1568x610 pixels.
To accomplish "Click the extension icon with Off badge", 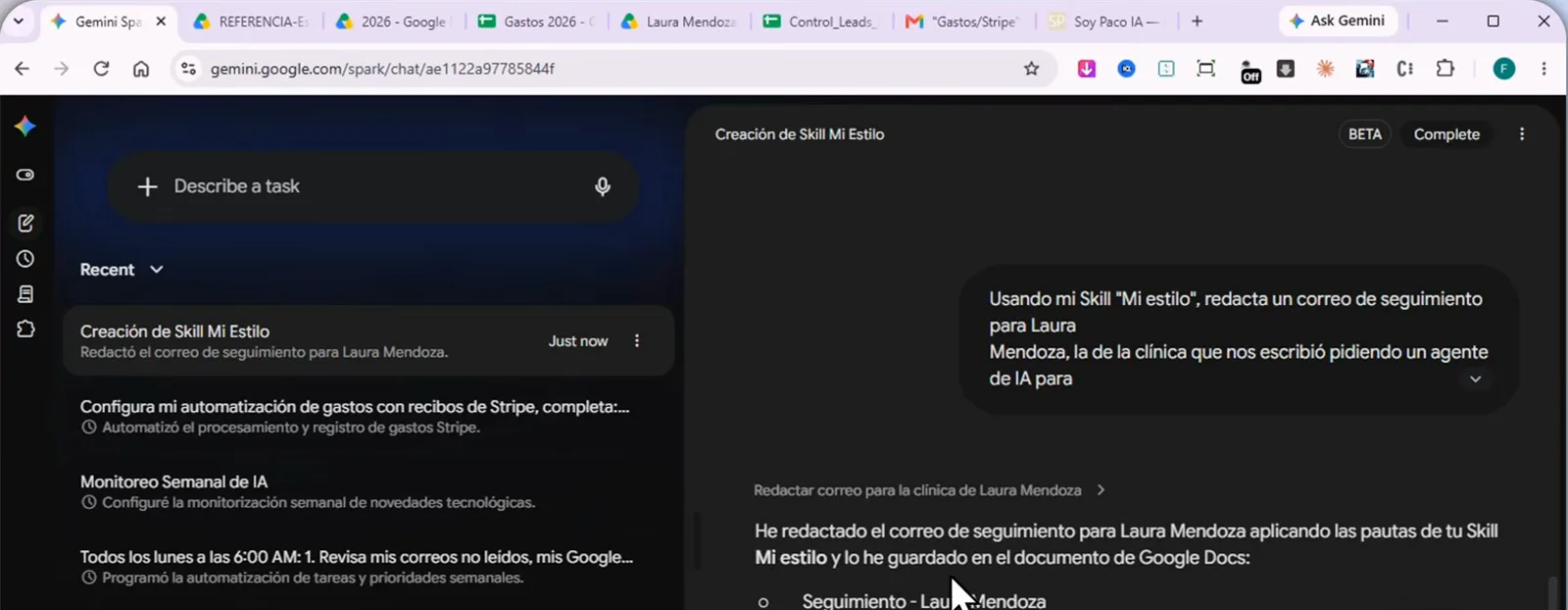I will click(1249, 71).
